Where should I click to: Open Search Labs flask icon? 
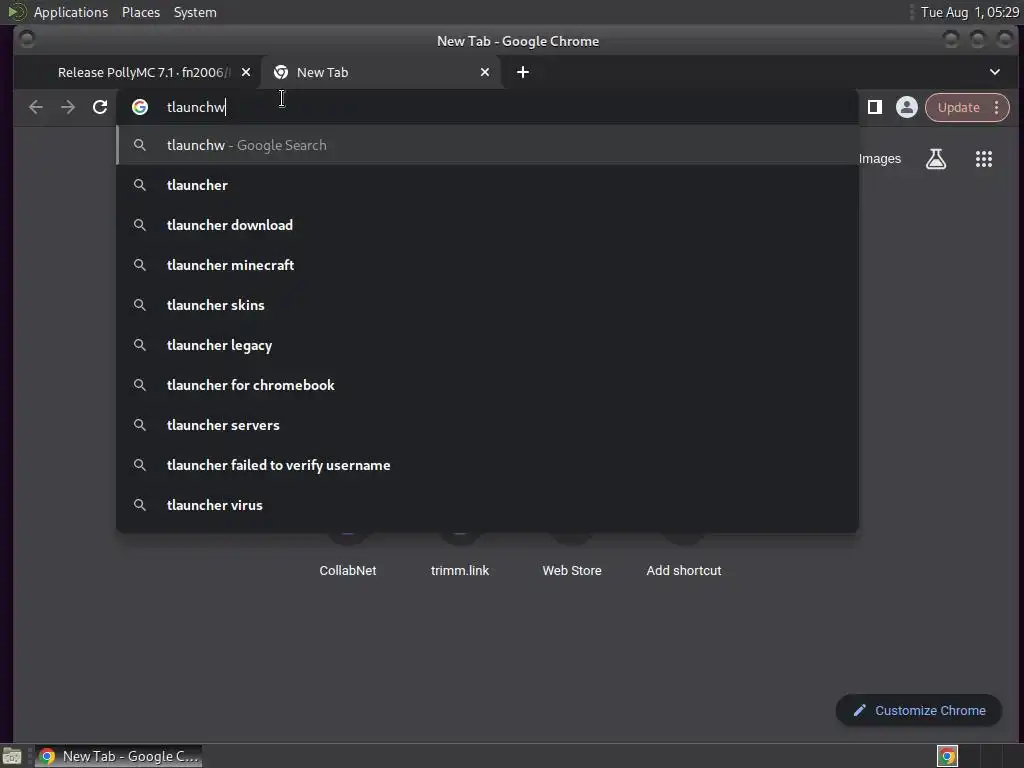936,159
